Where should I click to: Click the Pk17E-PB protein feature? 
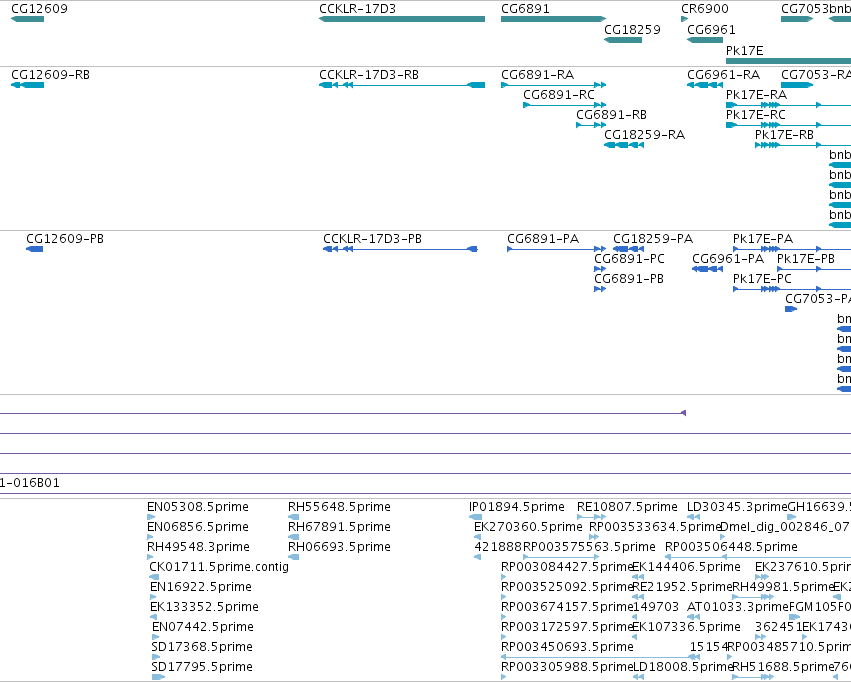pyautogui.click(x=814, y=269)
